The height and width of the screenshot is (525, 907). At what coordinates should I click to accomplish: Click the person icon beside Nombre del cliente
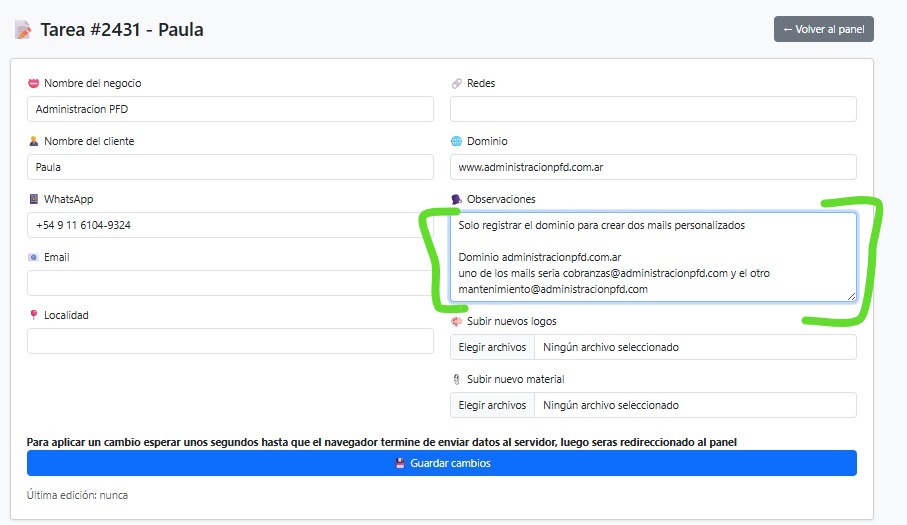coord(34,141)
